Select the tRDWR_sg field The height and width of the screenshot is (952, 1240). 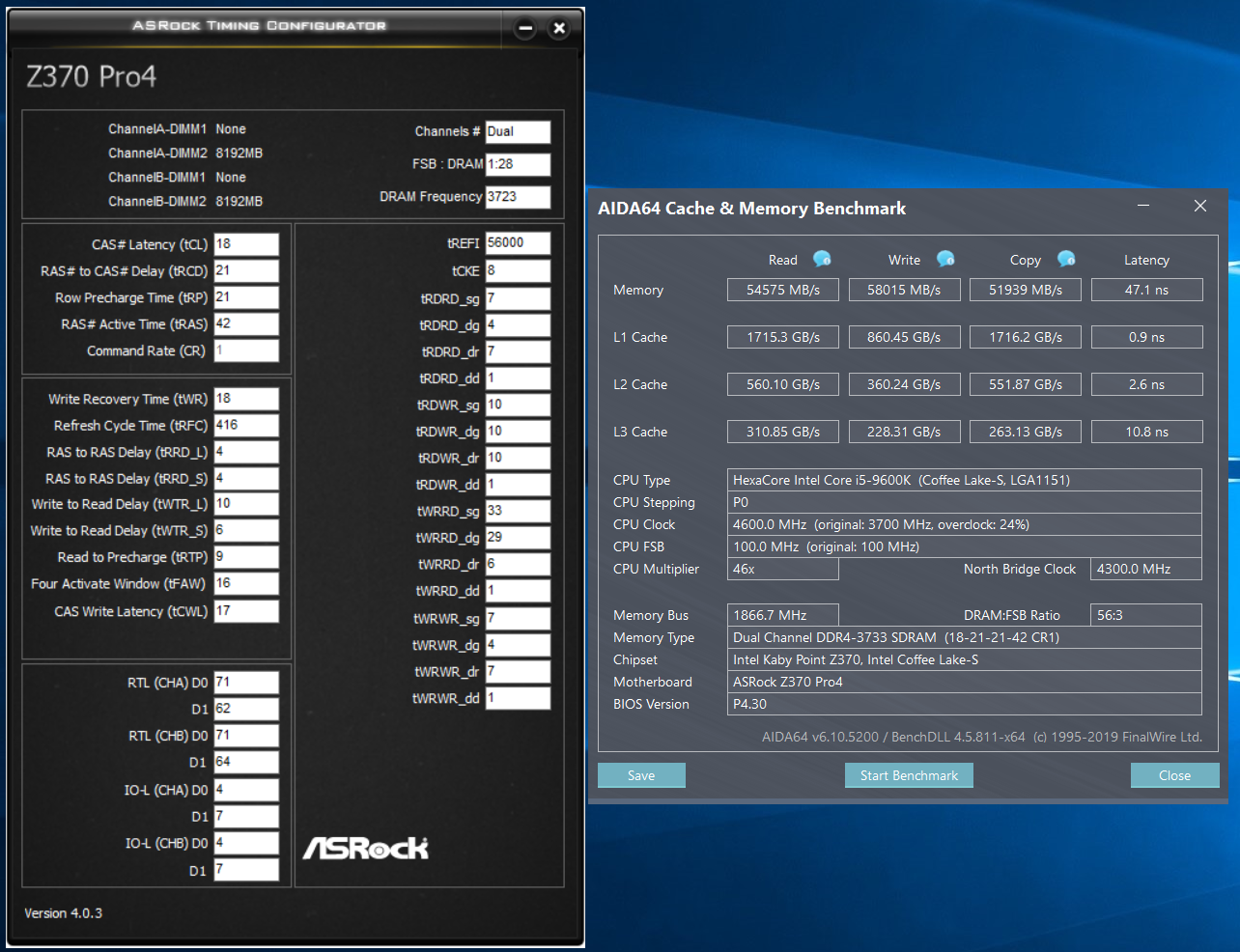pyautogui.click(x=518, y=406)
